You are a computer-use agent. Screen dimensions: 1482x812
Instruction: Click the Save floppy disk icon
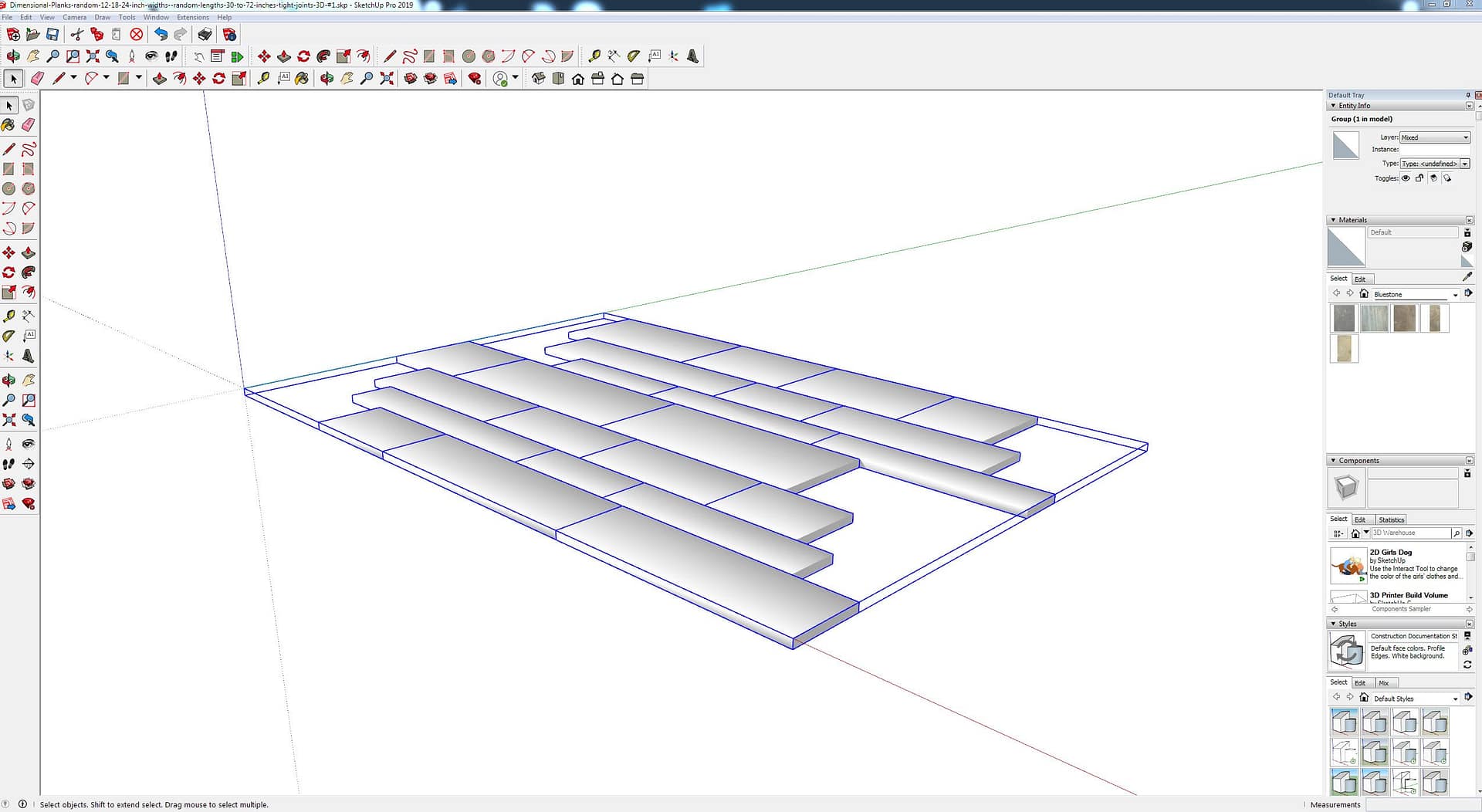click(x=52, y=34)
